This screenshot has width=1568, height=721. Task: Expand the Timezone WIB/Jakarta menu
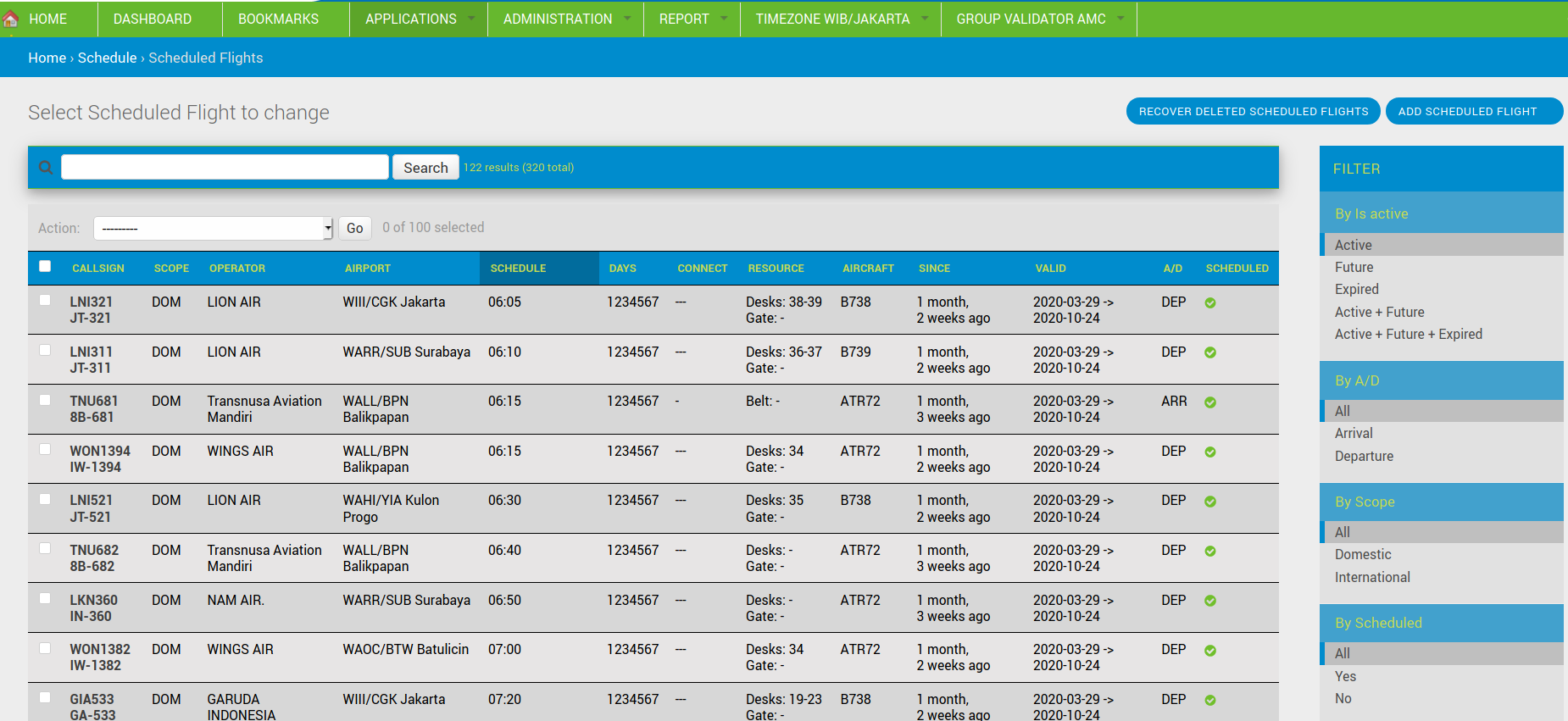(840, 19)
